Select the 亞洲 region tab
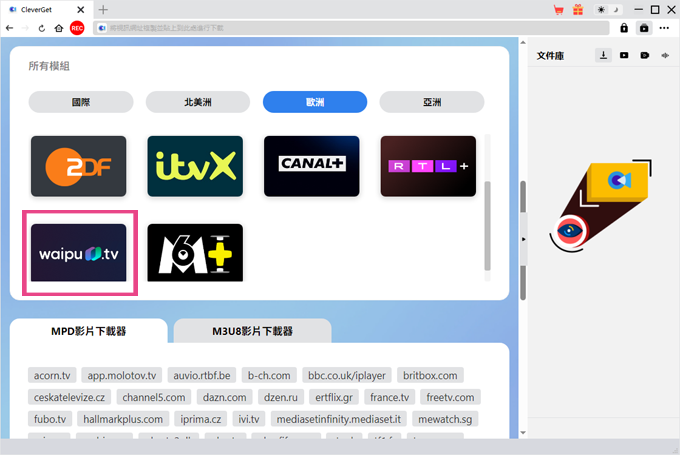Image resolution: width=680 pixels, height=455 pixels. tap(432, 102)
